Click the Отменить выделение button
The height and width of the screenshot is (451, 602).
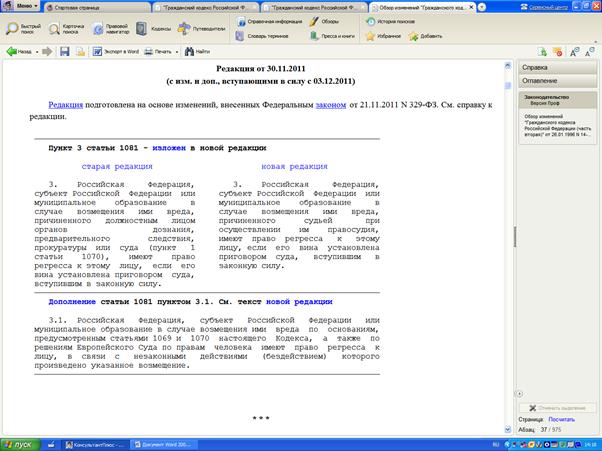[x=557, y=408]
